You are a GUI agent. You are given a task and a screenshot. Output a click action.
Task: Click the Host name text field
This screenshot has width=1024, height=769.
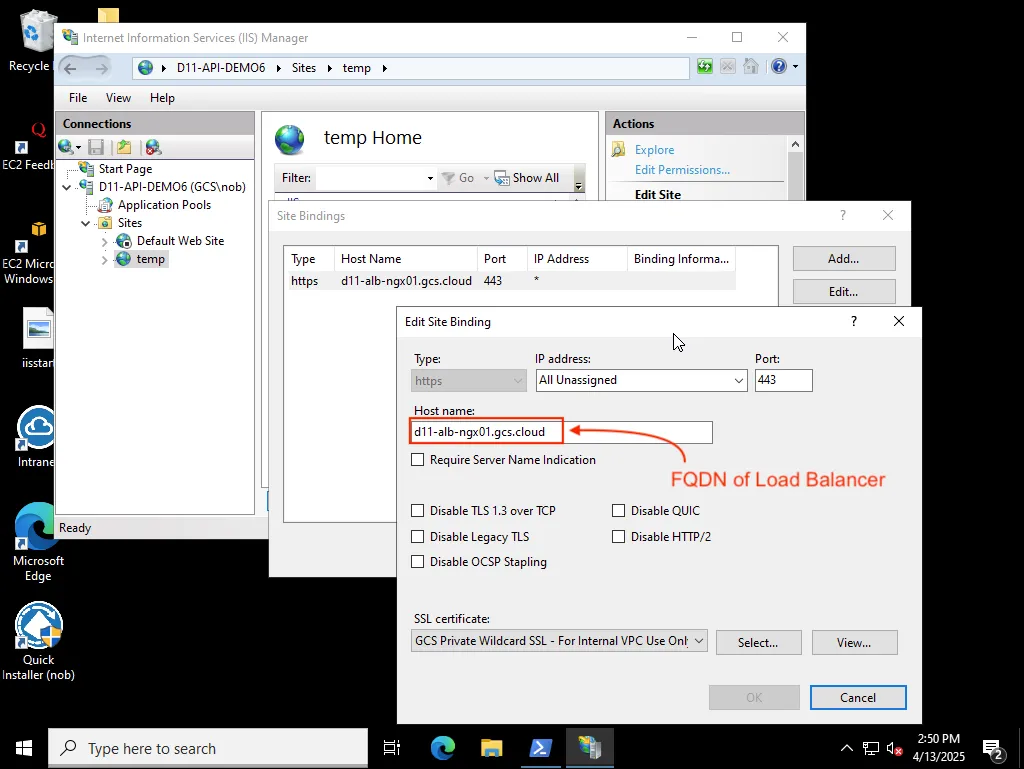pyautogui.click(x=636, y=432)
